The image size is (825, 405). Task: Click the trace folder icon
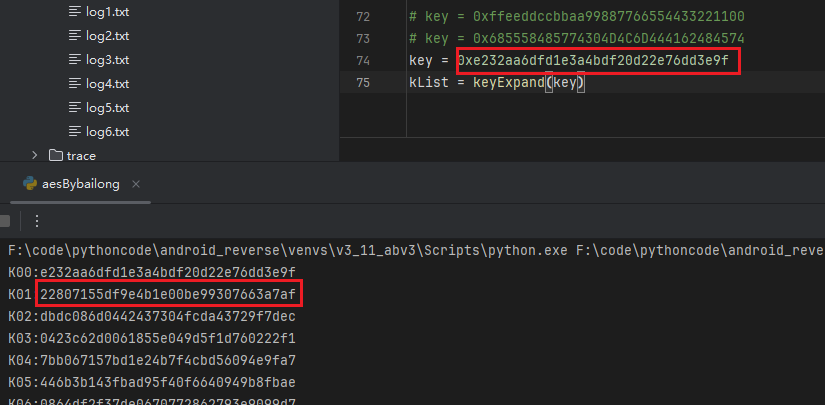pyautogui.click(x=55, y=155)
